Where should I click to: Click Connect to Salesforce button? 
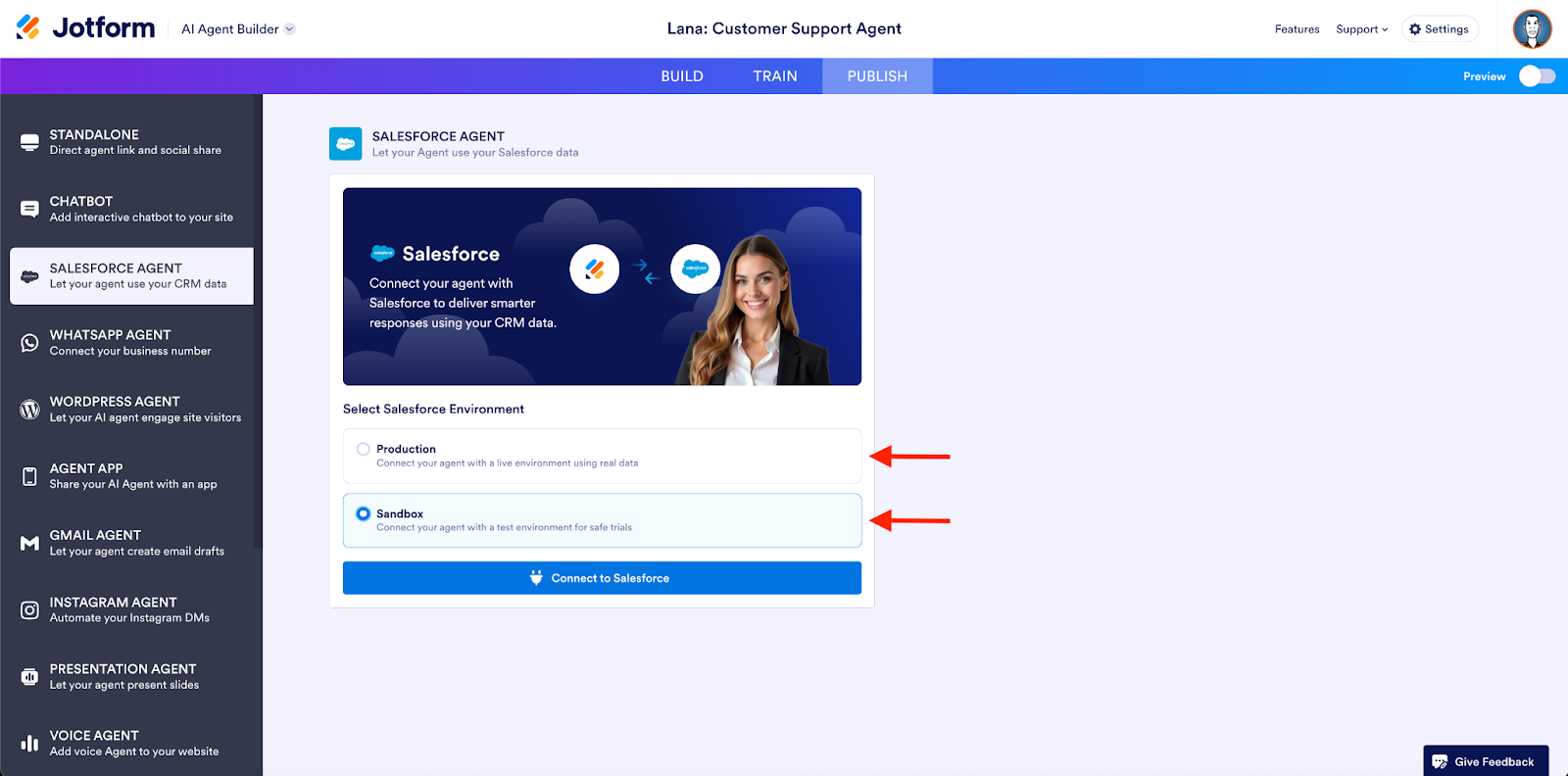pyautogui.click(x=602, y=578)
